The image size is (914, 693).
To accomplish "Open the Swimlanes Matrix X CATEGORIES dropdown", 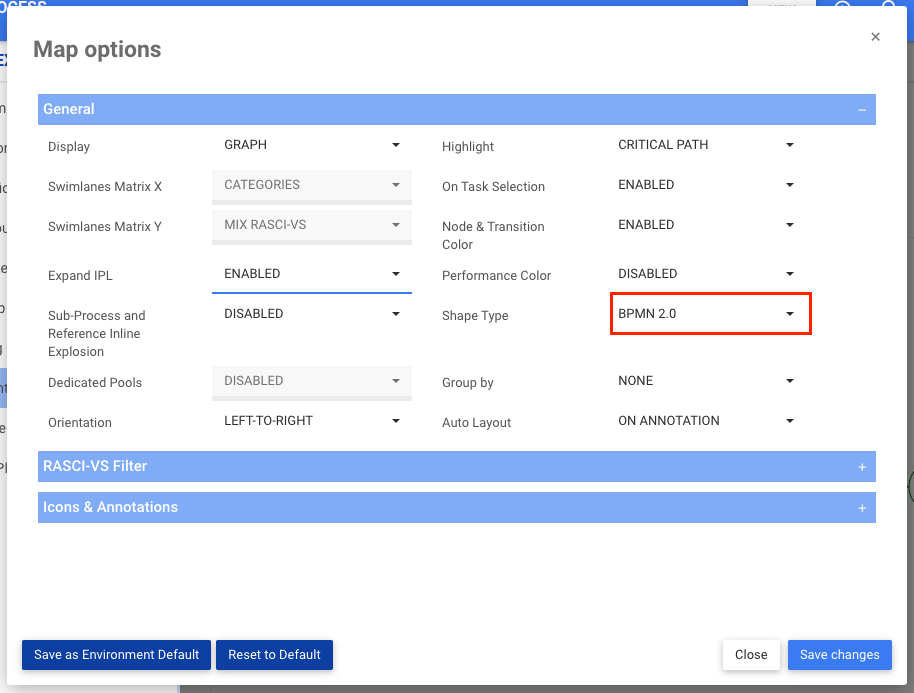I will click(312, 185).
